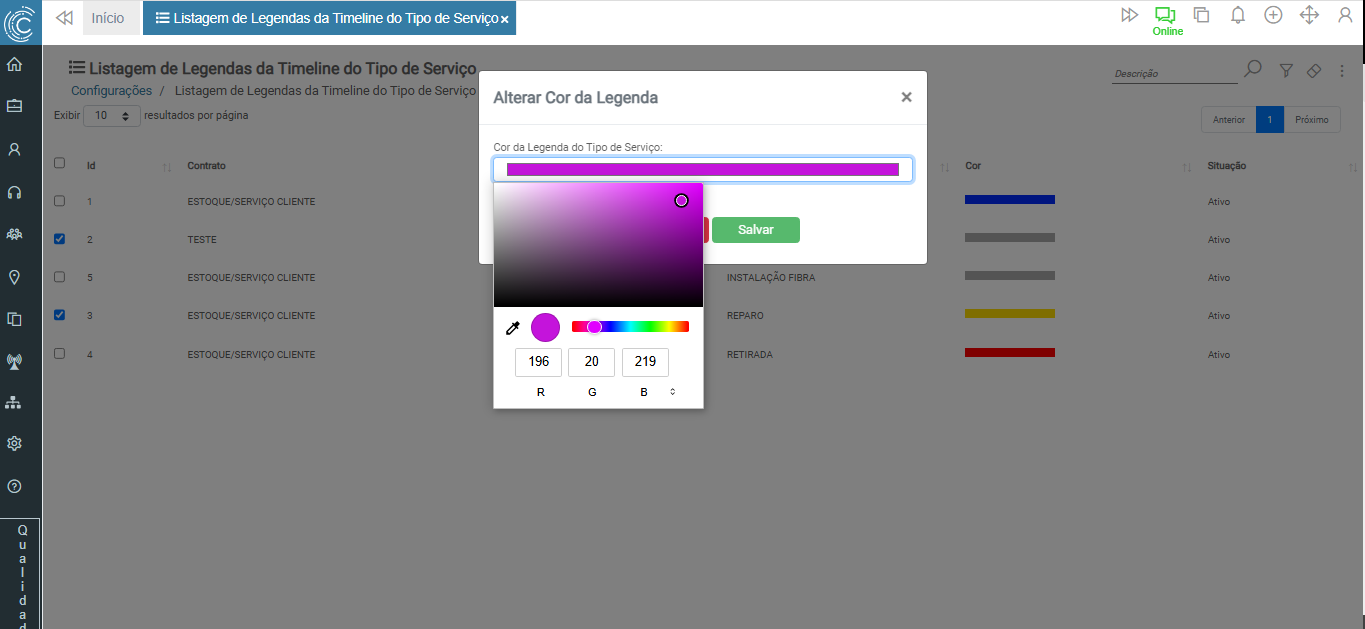Uncheck the checkbox for row TESTE
The width and height of the screenshot is (1365, 629).
pyautogui.click(x=59, y=239)
